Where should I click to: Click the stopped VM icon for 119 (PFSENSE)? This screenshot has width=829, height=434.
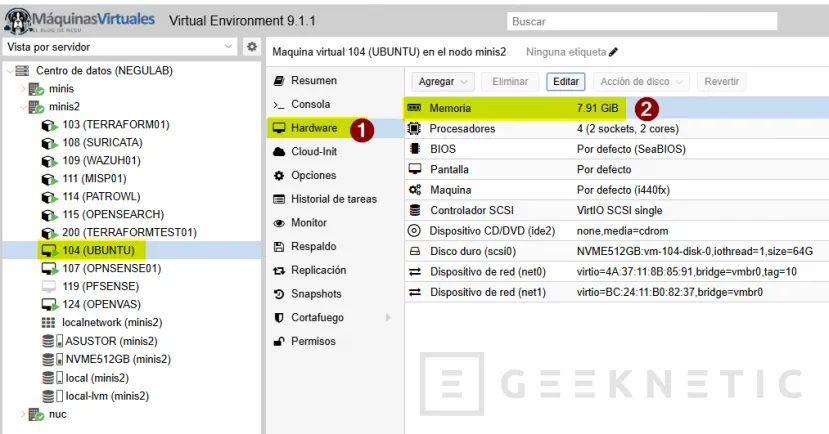49,287
